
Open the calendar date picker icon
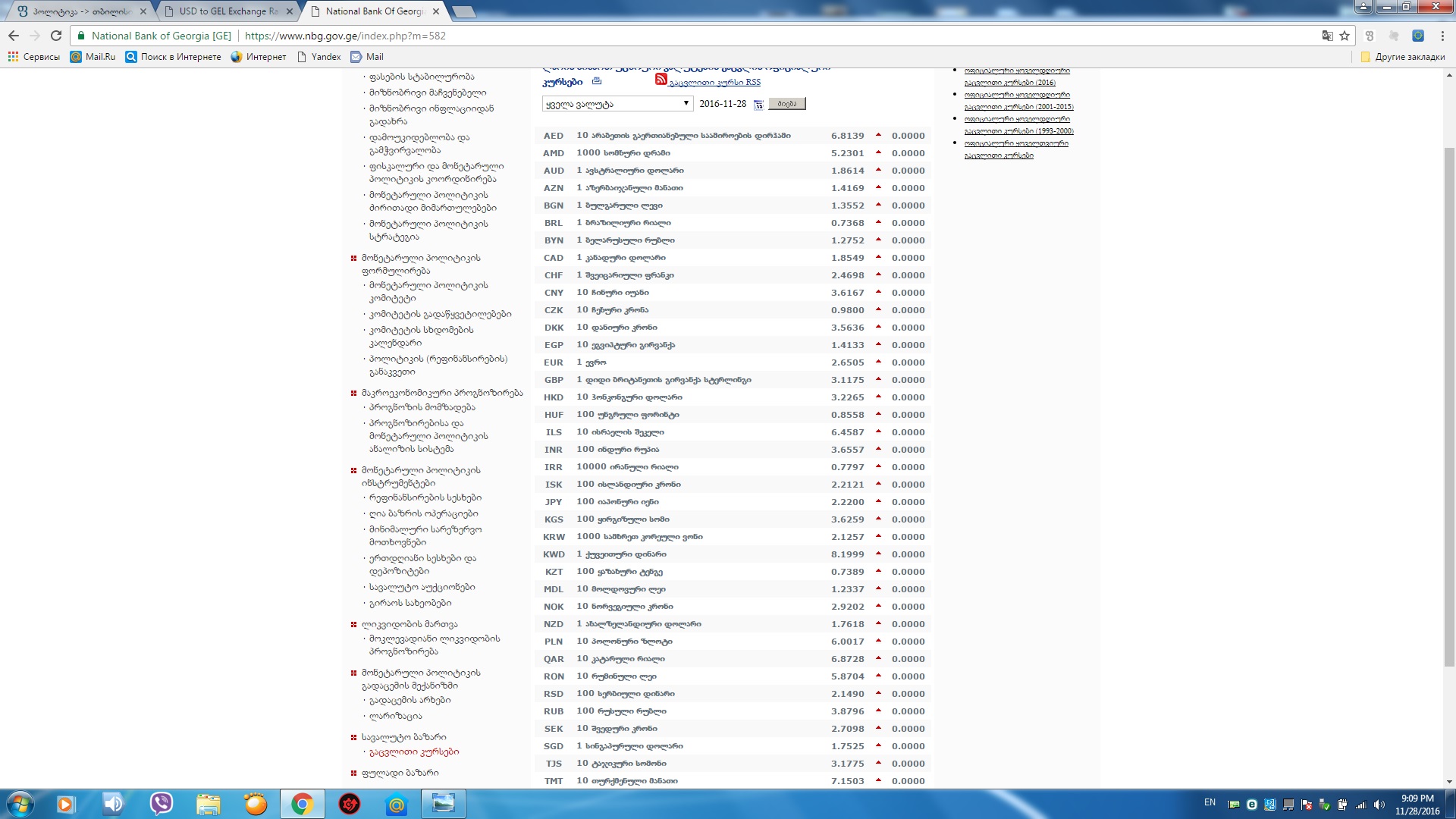pos(758,105)
